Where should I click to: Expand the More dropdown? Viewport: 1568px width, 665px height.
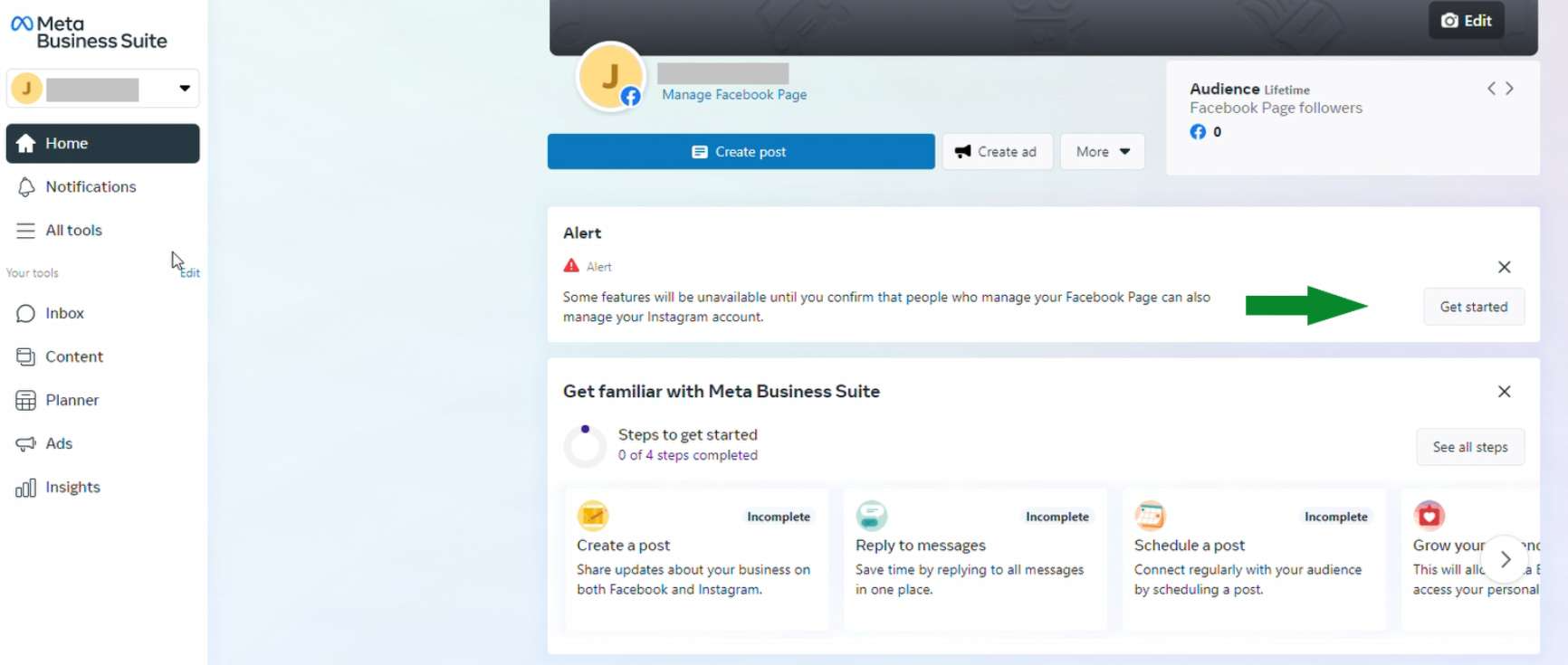[1102, 152]
